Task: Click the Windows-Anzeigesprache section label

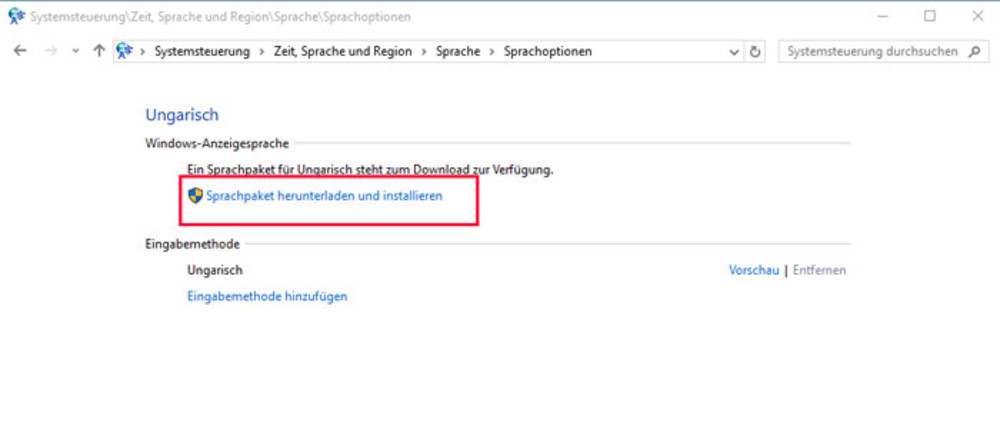Action: pyautogui.click(x=217, y=144)
